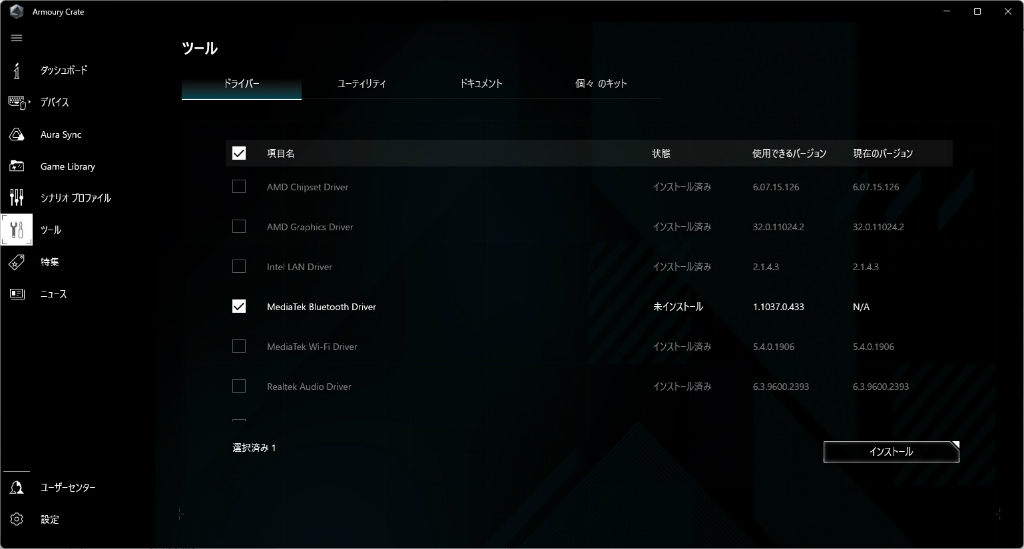Click AMD Chipset available version 6.07.15.126
The width and height of the screenshot is (1024, 549).
[x=776, y=187]
